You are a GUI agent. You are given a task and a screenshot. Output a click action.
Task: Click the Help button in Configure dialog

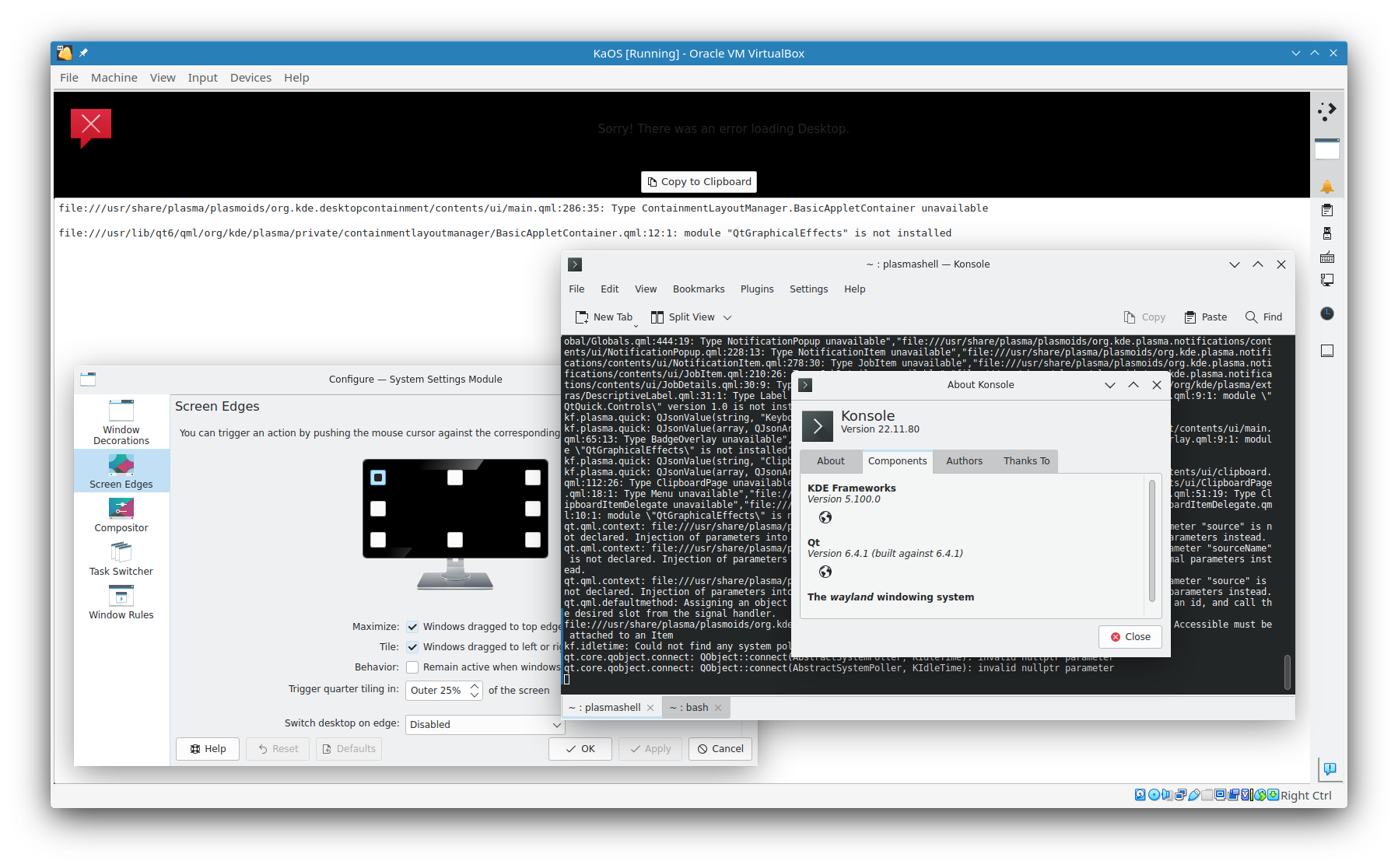[x=208, y=749]
